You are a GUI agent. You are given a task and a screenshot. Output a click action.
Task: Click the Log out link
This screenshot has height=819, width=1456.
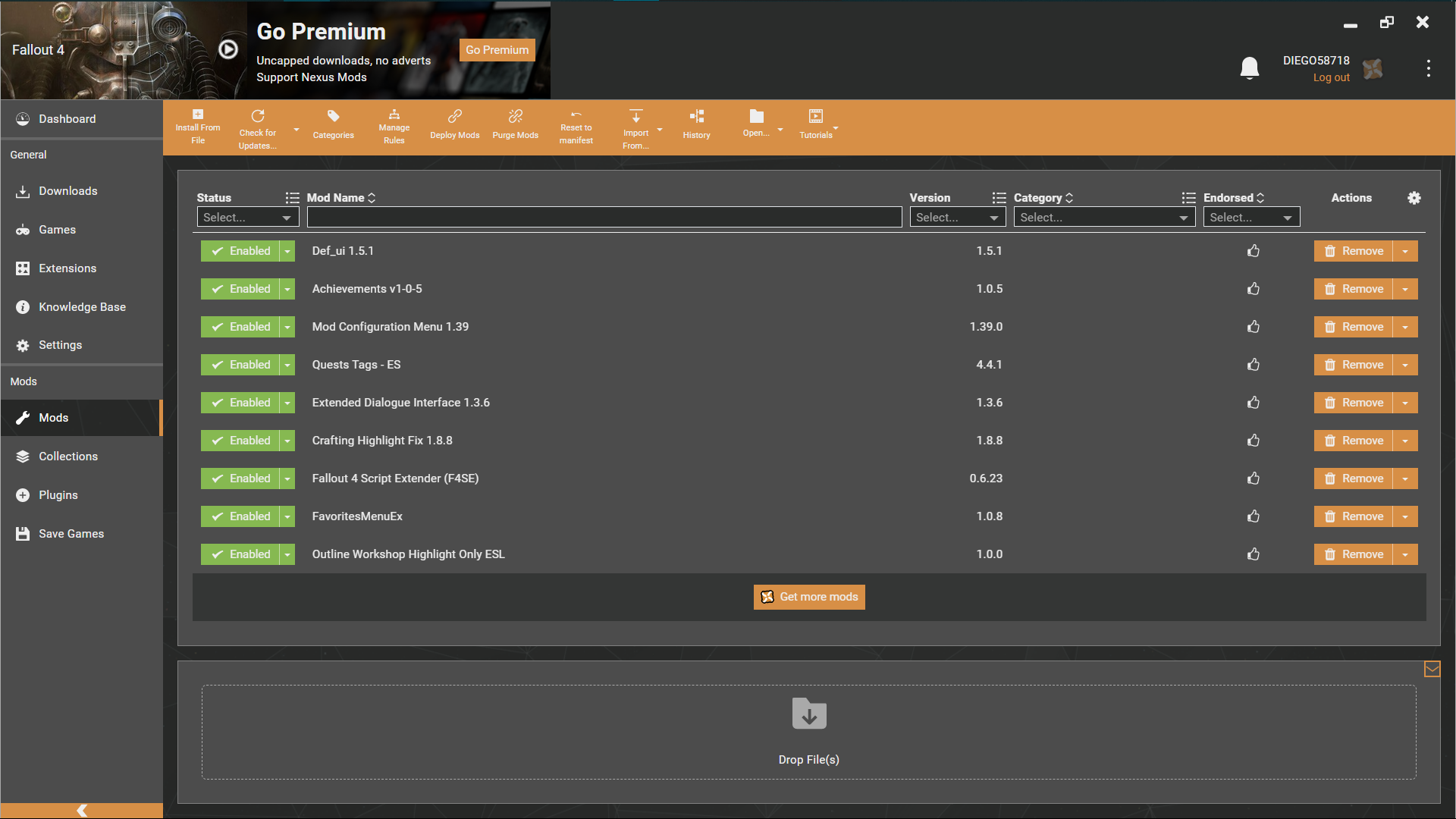point(1331,77)
